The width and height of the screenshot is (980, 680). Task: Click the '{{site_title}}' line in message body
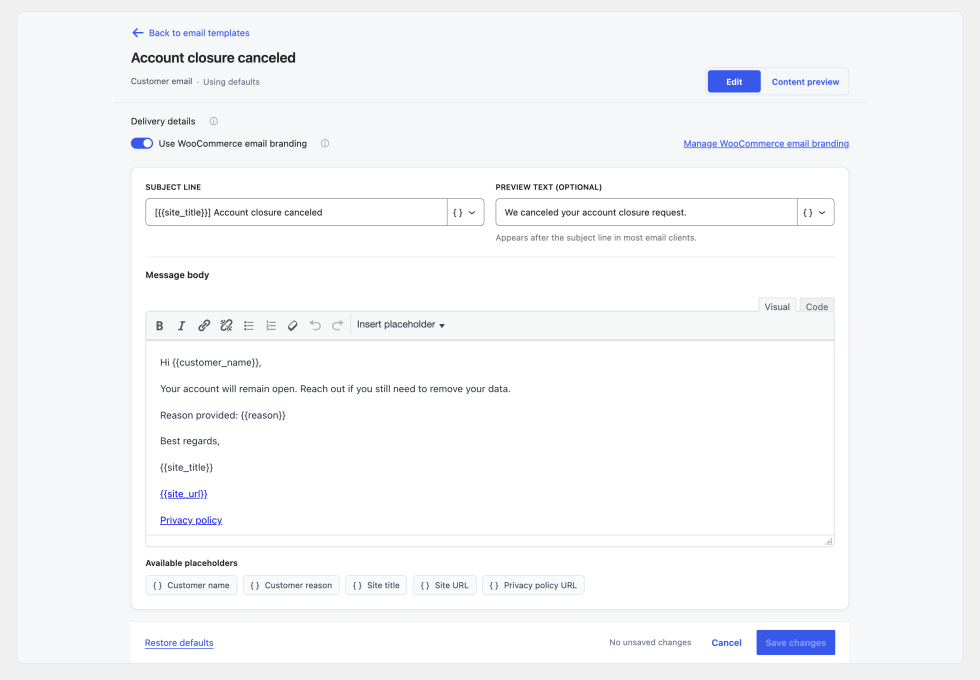click(186, 468)
